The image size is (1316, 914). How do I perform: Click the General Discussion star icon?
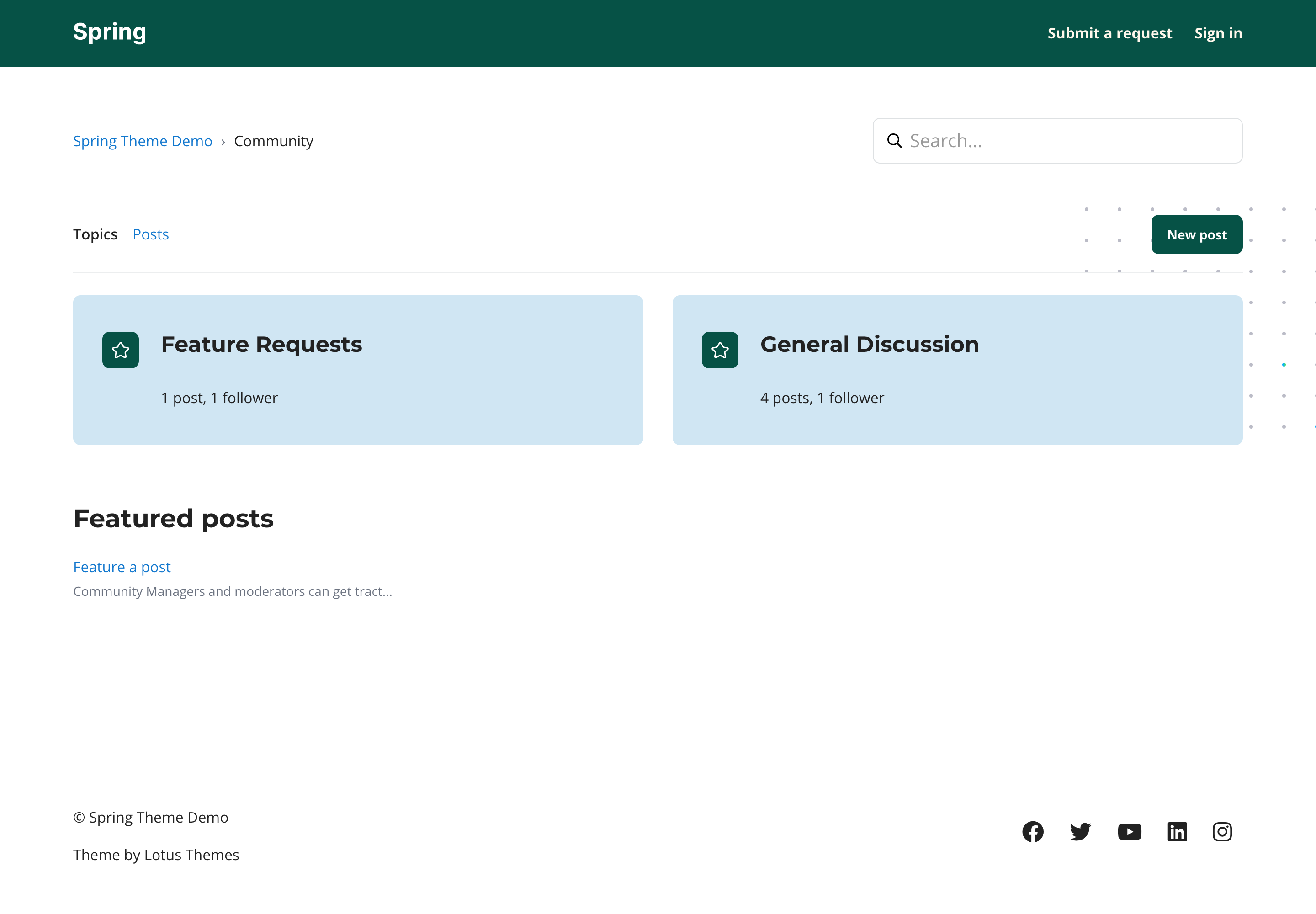(x=720, y=350)
